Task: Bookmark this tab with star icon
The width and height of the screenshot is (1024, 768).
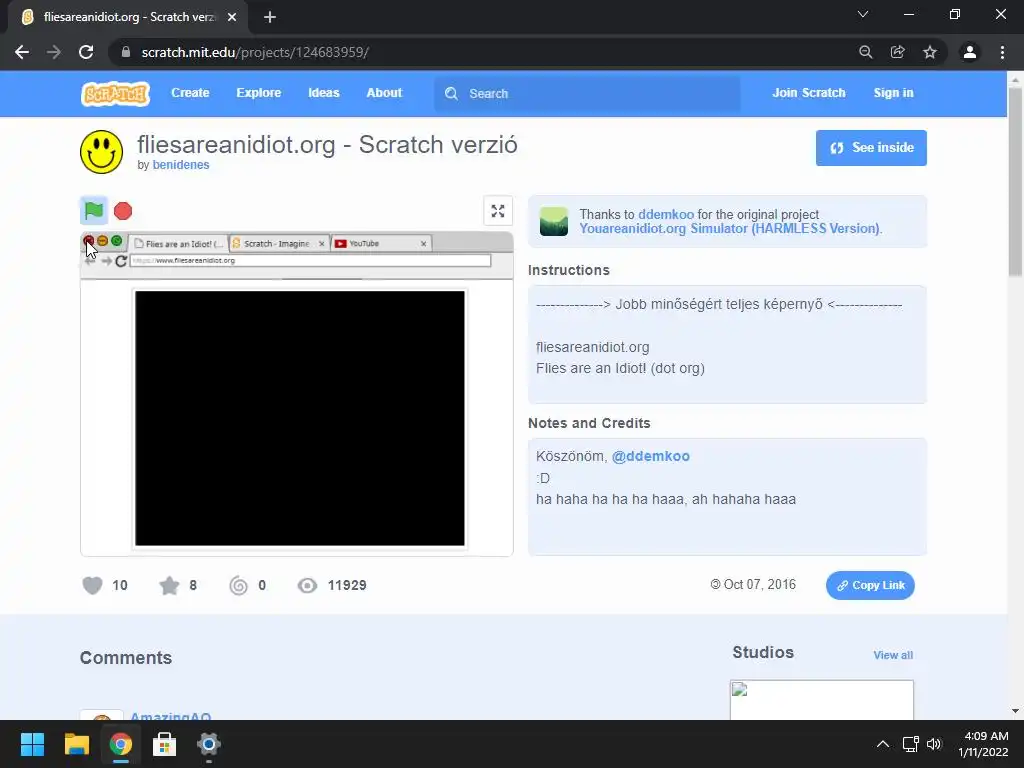Action: tap(930, 52)
